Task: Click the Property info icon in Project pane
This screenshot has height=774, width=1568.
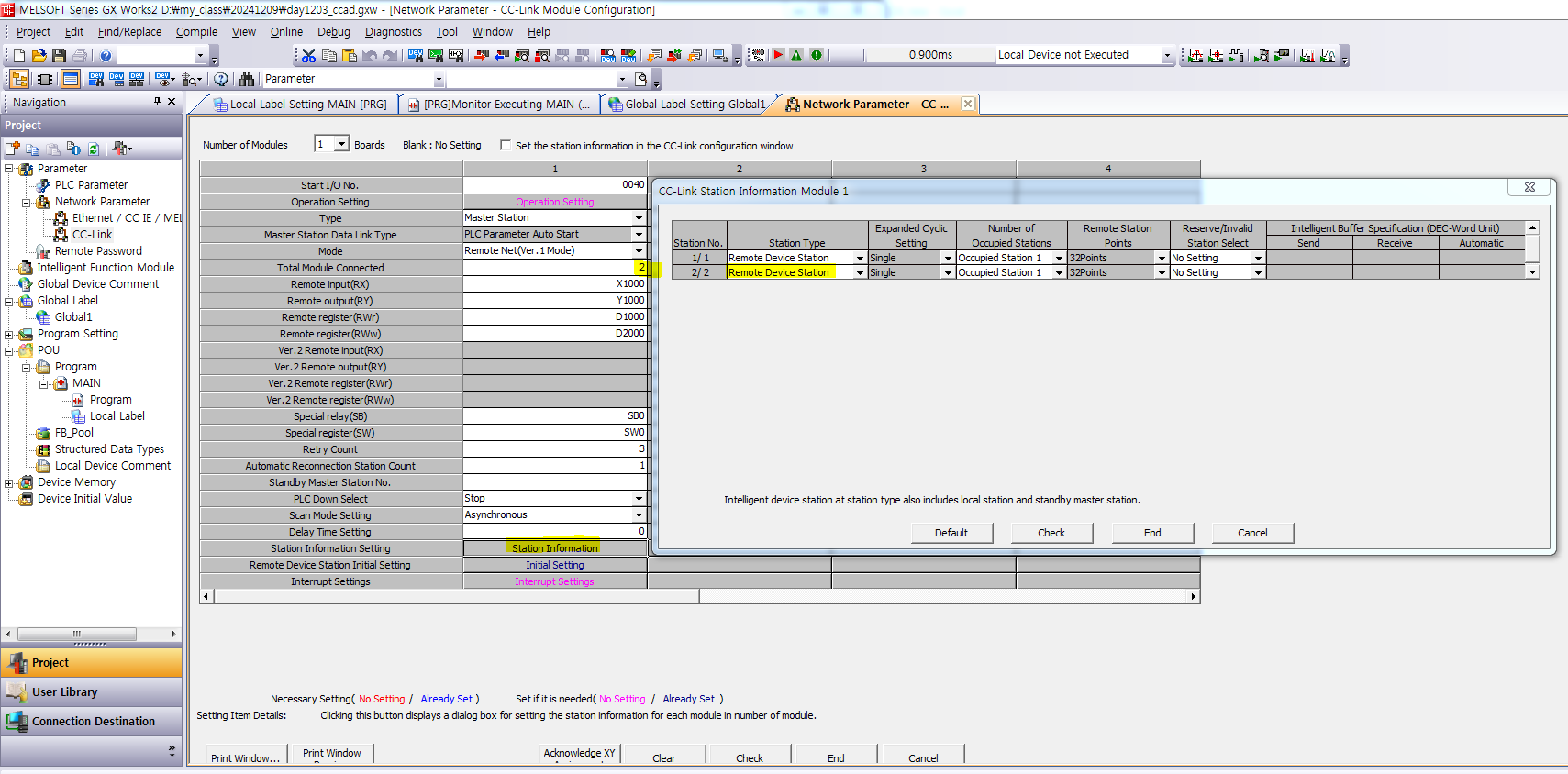Action: 73,149
